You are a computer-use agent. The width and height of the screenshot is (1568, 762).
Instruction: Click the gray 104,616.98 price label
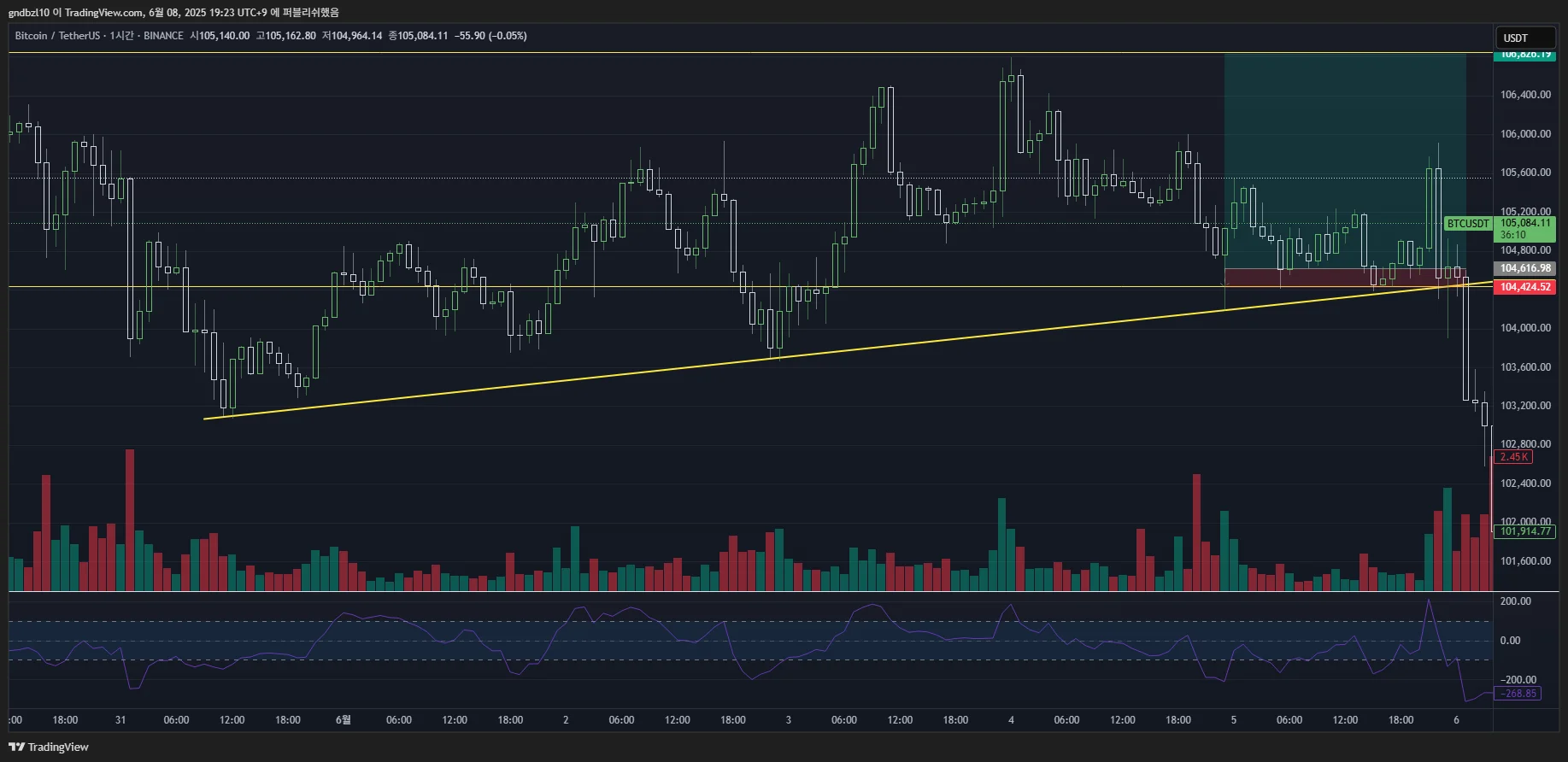1524,268
